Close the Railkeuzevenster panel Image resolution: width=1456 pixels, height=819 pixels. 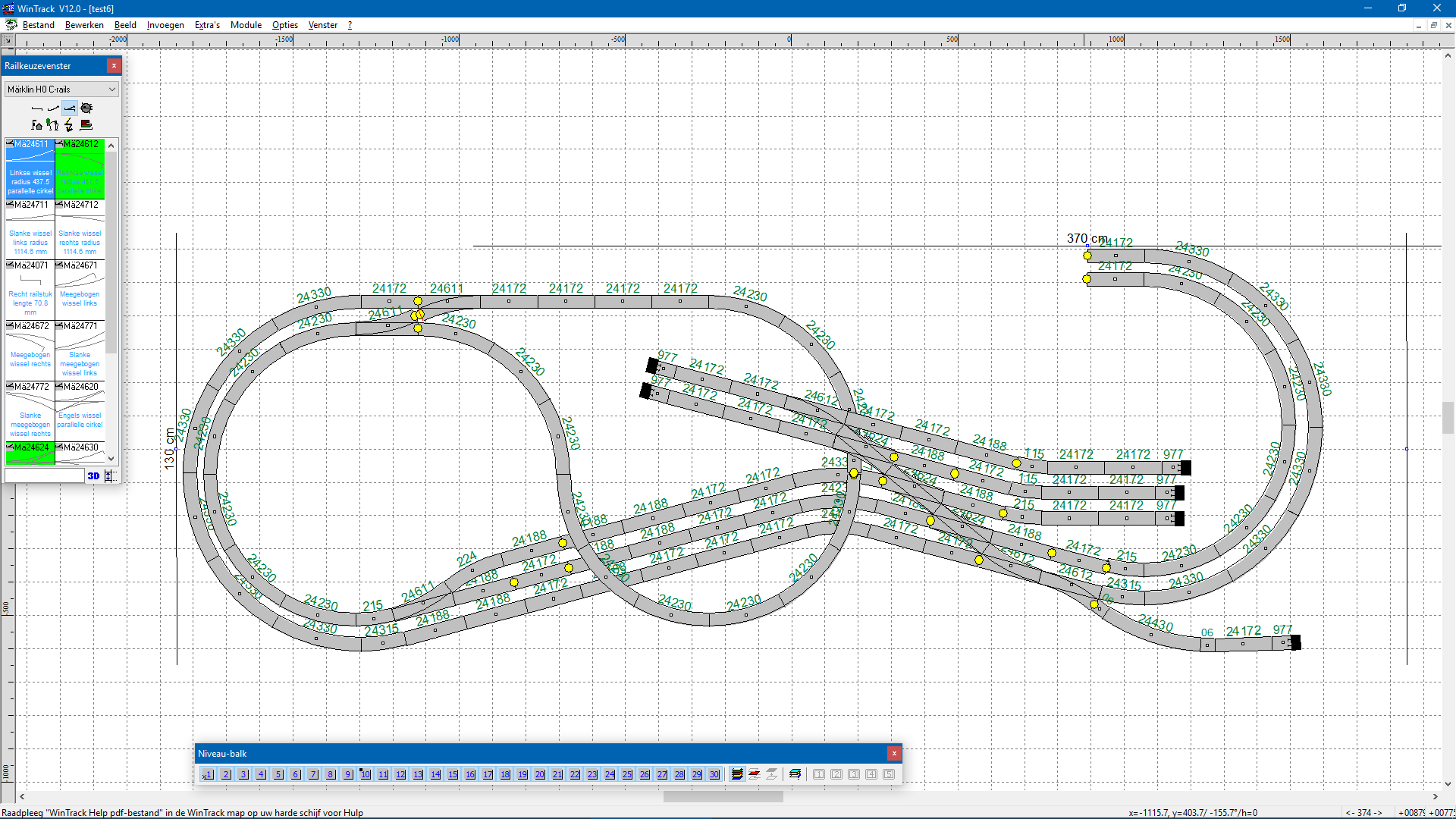click(x=114, y=66)
